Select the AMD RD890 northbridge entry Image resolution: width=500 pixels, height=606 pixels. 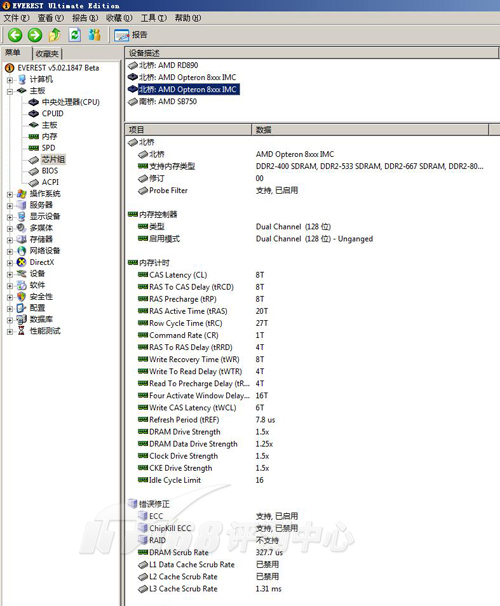tap(168, 65)
